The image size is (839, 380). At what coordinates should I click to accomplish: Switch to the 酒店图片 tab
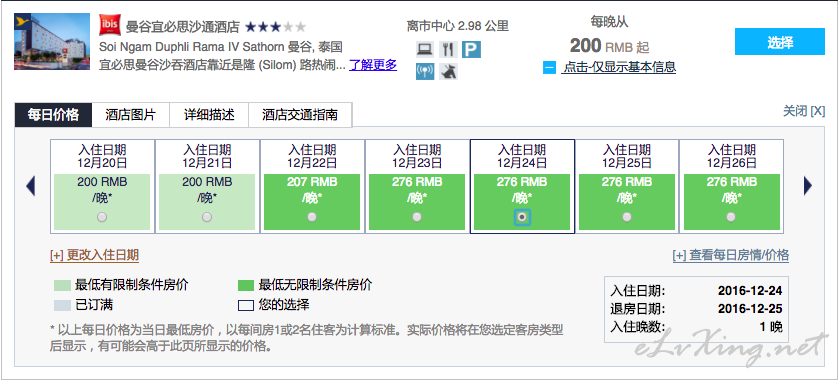(131, 115)
